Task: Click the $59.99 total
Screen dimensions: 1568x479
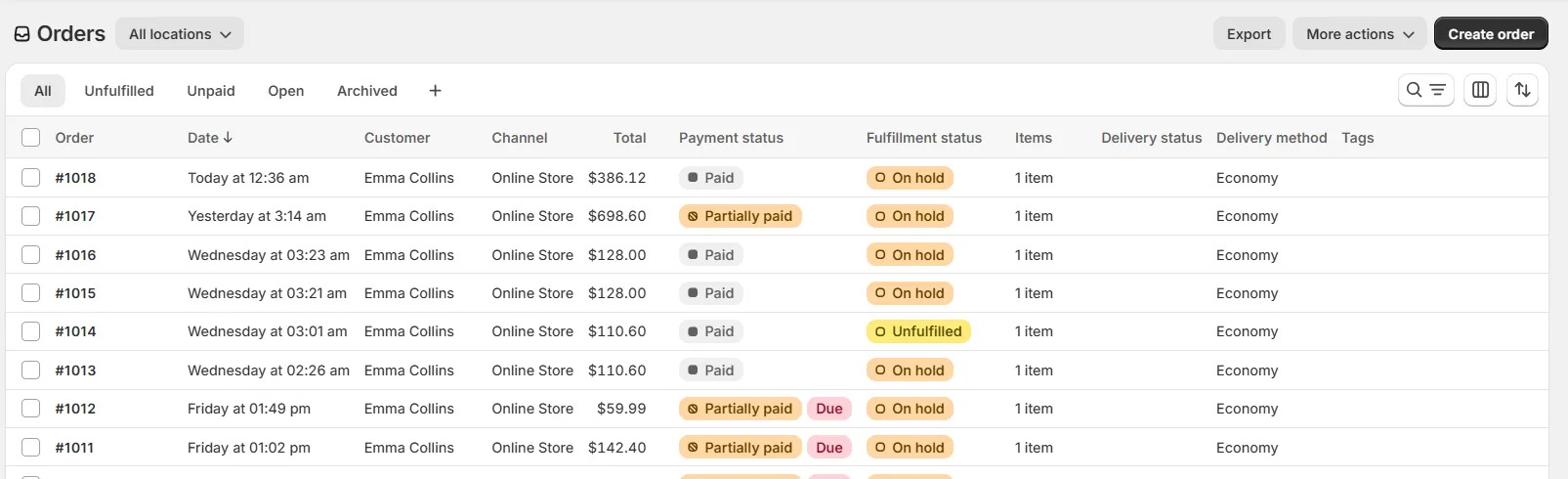Action: click(x=621, y=409)
